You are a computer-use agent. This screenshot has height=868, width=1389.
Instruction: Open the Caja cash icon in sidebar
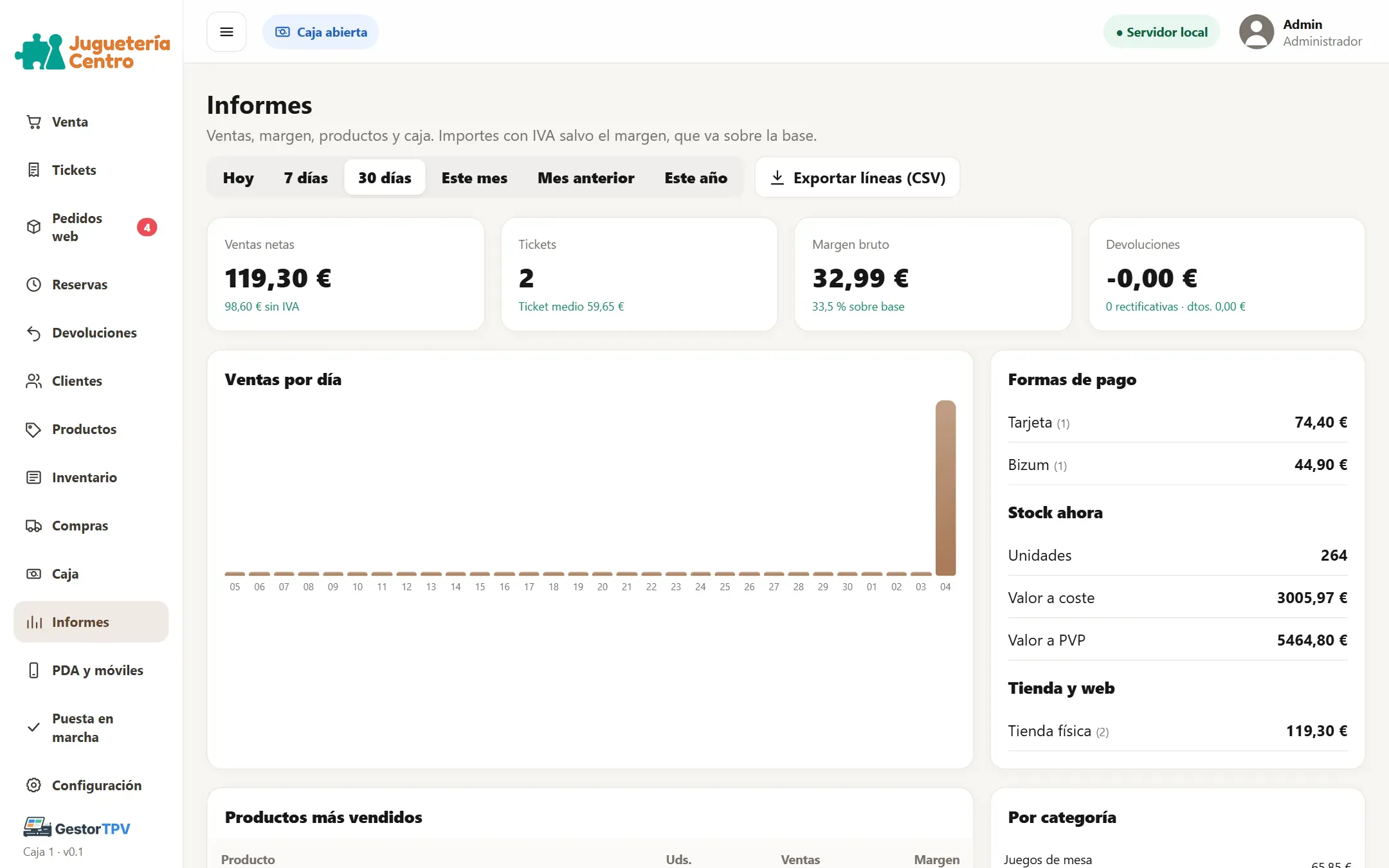point(33,574)
